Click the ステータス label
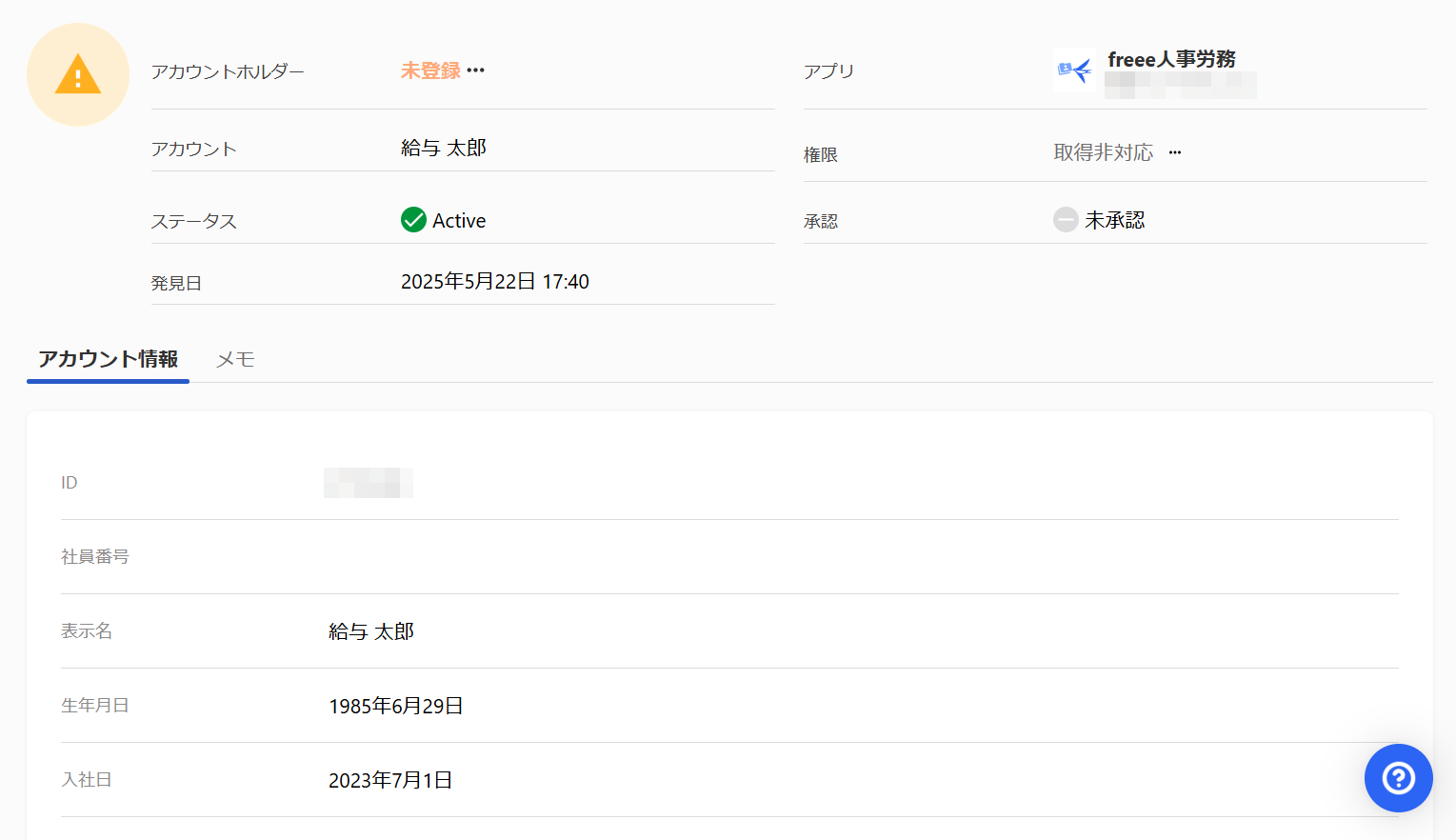Image resolution: width=1456 pixels, height=840 pixels. (193, 221)
